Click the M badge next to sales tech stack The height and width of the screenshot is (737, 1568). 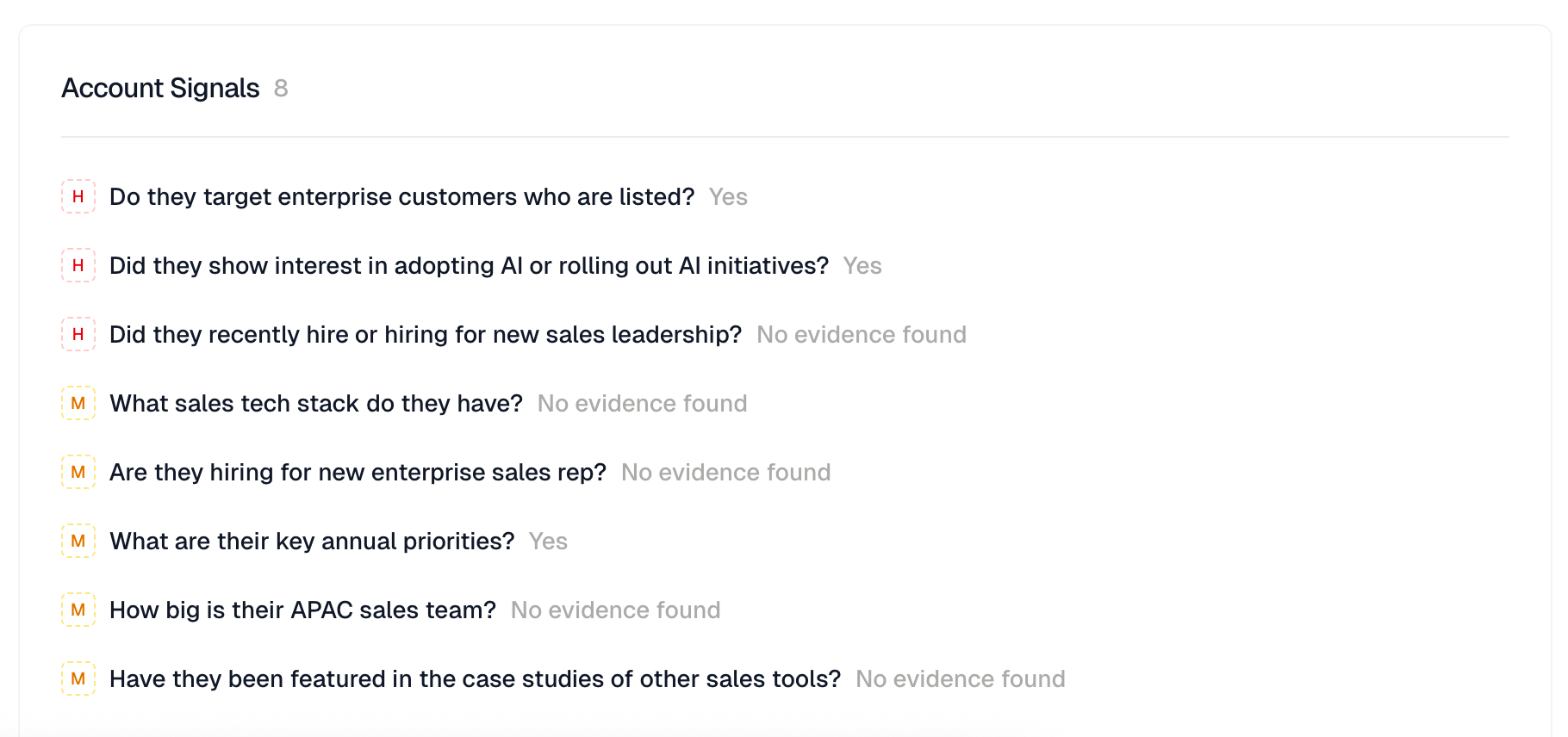[x=78, y=403]
